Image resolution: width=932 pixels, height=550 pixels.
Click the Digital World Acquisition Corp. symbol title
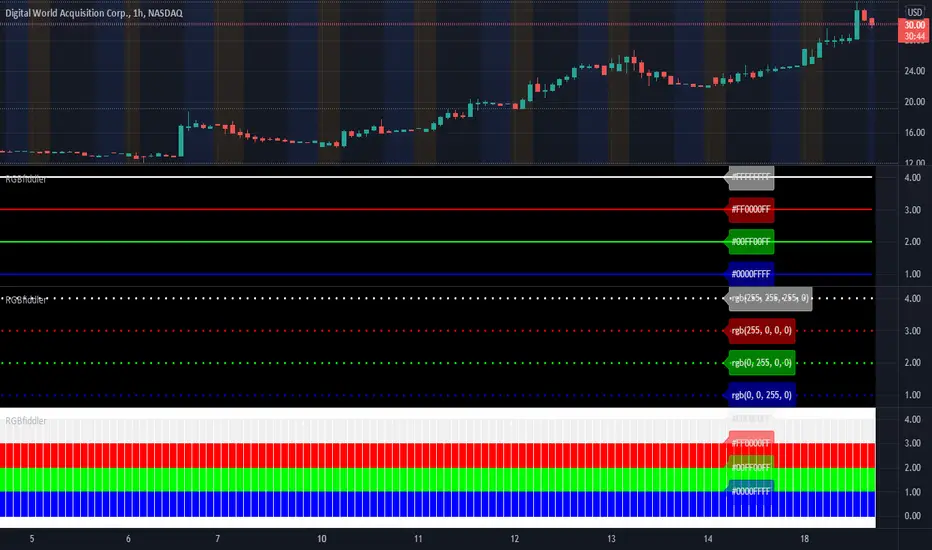click(94, 13)
